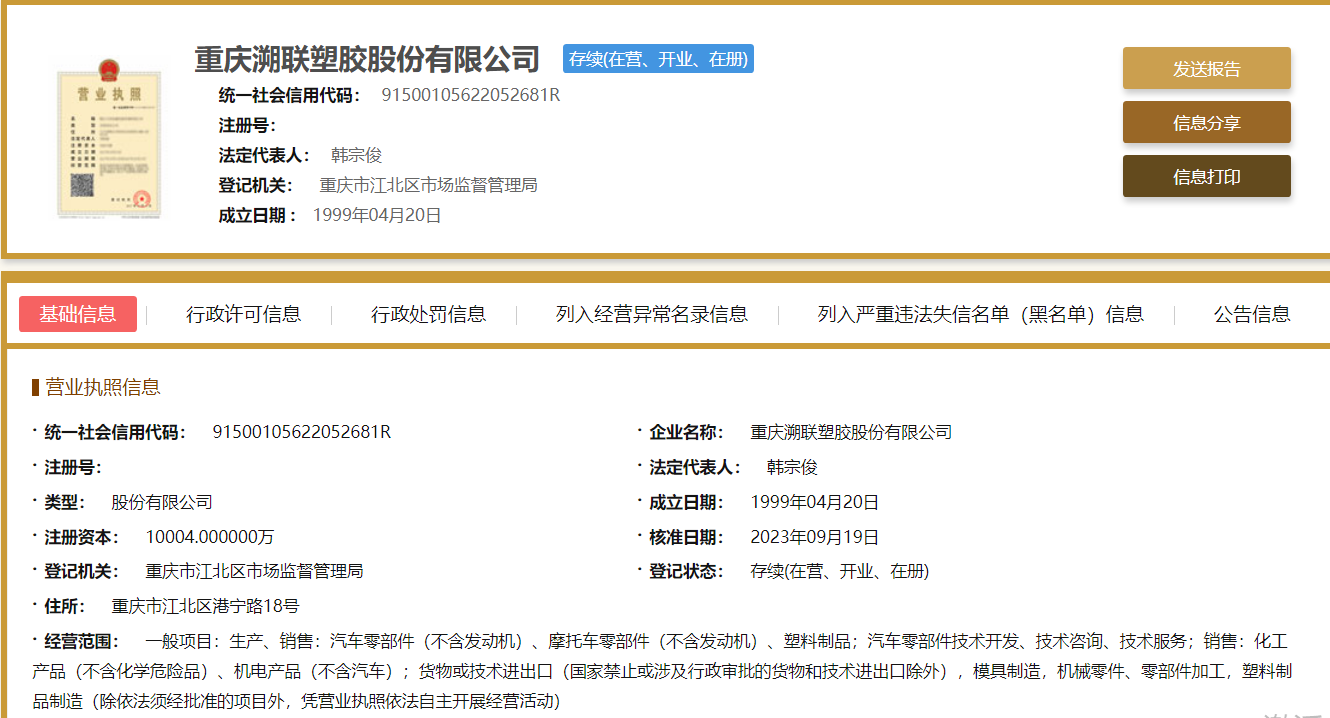Image resolution: width=1330 pixels, height=718 pixels.
Task: Click the 类型 value 股份有限公司
Action: click(161, 502)
